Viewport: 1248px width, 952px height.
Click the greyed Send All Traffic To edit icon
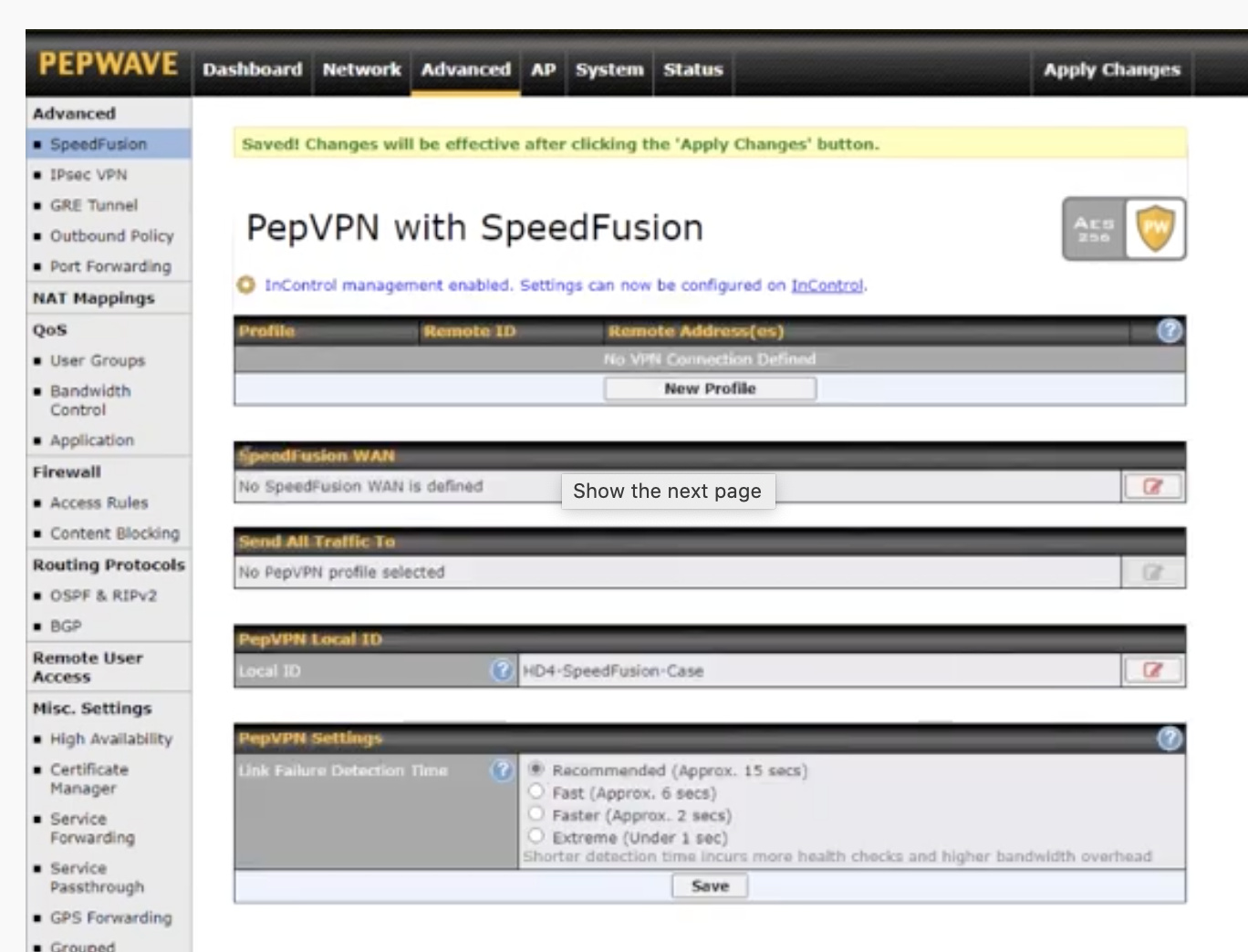pos(1153,573)
